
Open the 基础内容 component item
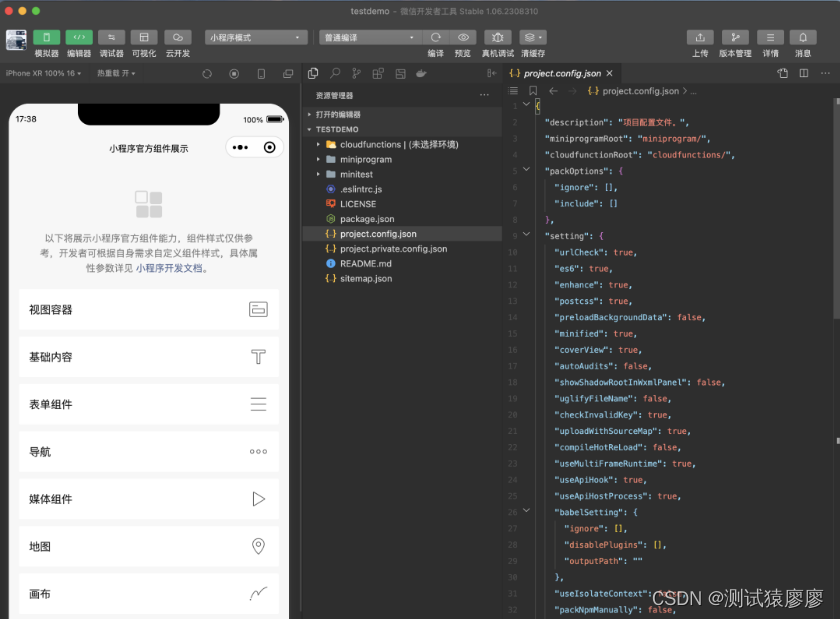[x=149, y=357]
